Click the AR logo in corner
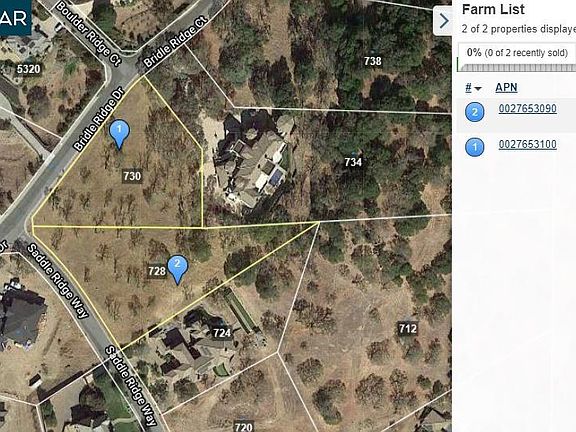This screenshot has width=576, height=432. [x=15, y=18]
